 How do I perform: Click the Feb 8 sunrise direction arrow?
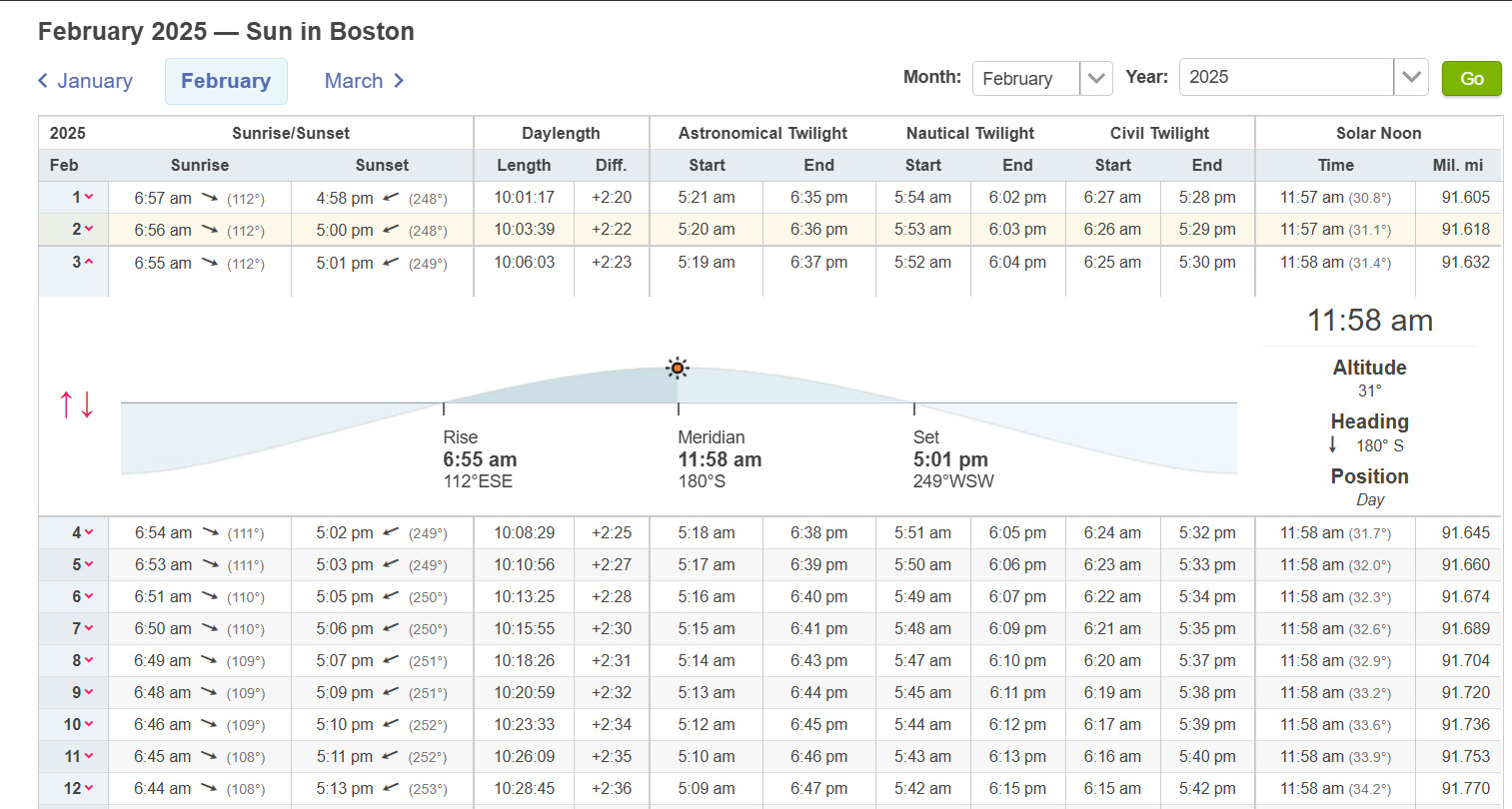(x=210, y=661)
